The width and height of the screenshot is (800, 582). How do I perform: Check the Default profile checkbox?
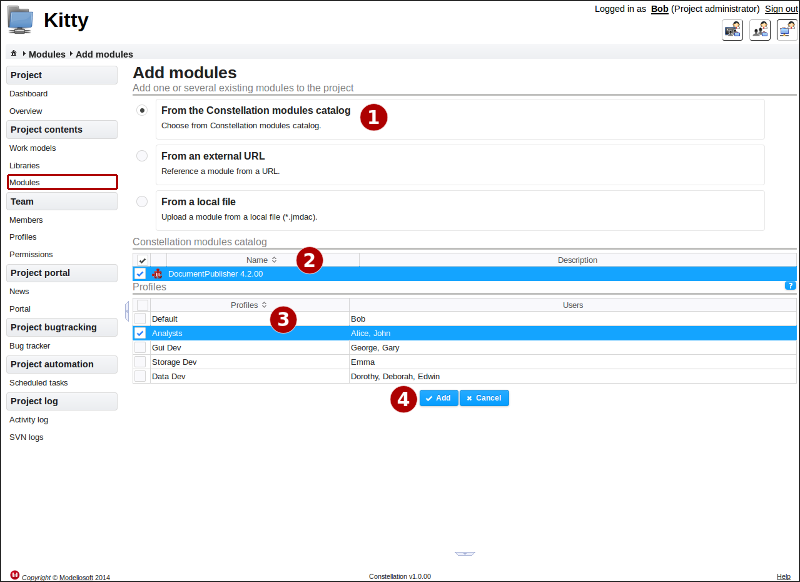pyautogui.click(x=140, y=319)
